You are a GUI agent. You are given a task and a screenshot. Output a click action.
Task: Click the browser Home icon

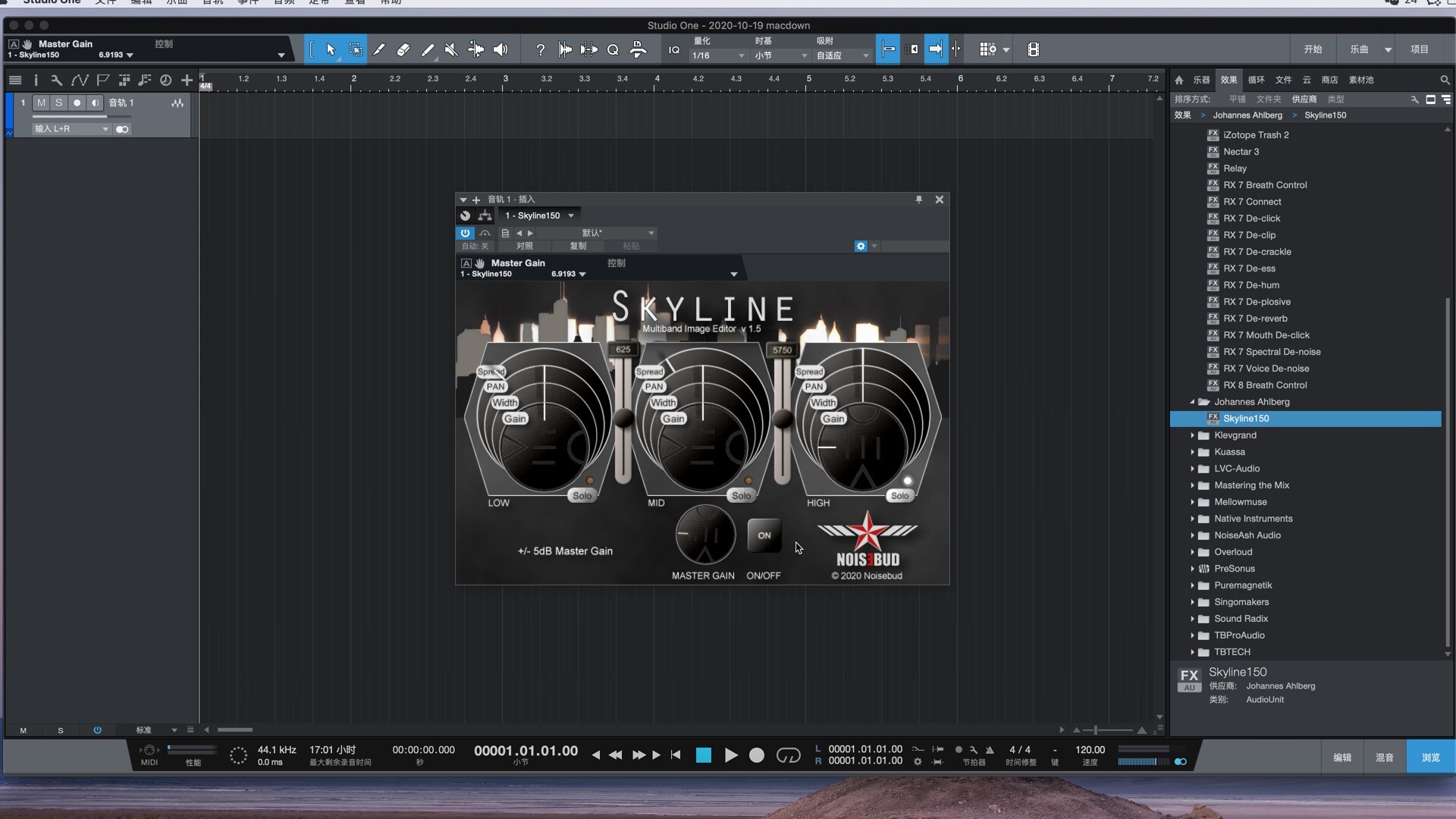pos(1179,80)
